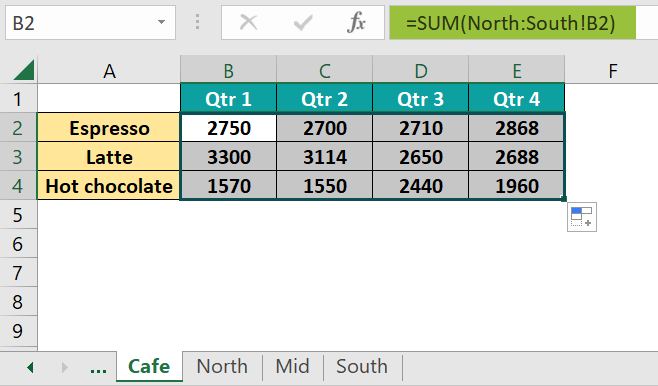
Task: Click the fill handle at selection corner
Action: point(564,199)
